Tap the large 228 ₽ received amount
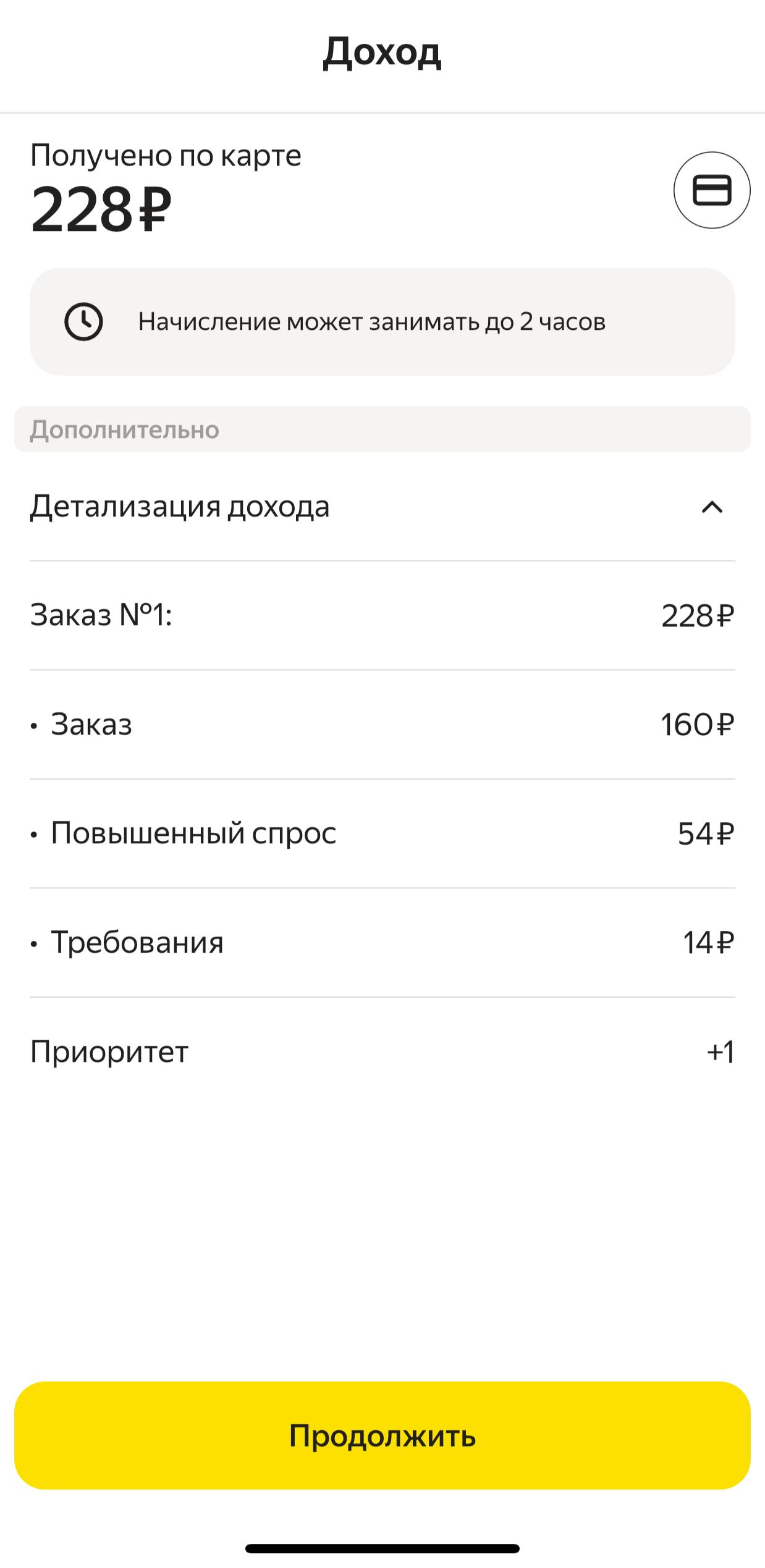Image resolution: width=765 pixels, height=1568 pixels. coord(101,210)
